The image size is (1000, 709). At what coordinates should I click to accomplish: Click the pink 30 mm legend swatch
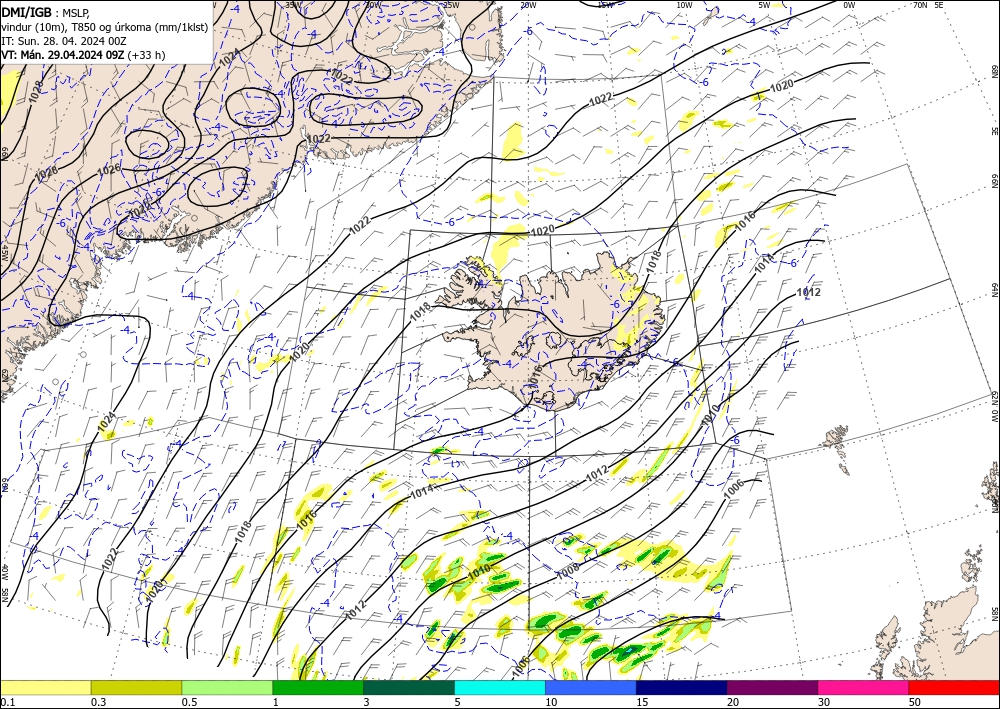pos(864,687)
